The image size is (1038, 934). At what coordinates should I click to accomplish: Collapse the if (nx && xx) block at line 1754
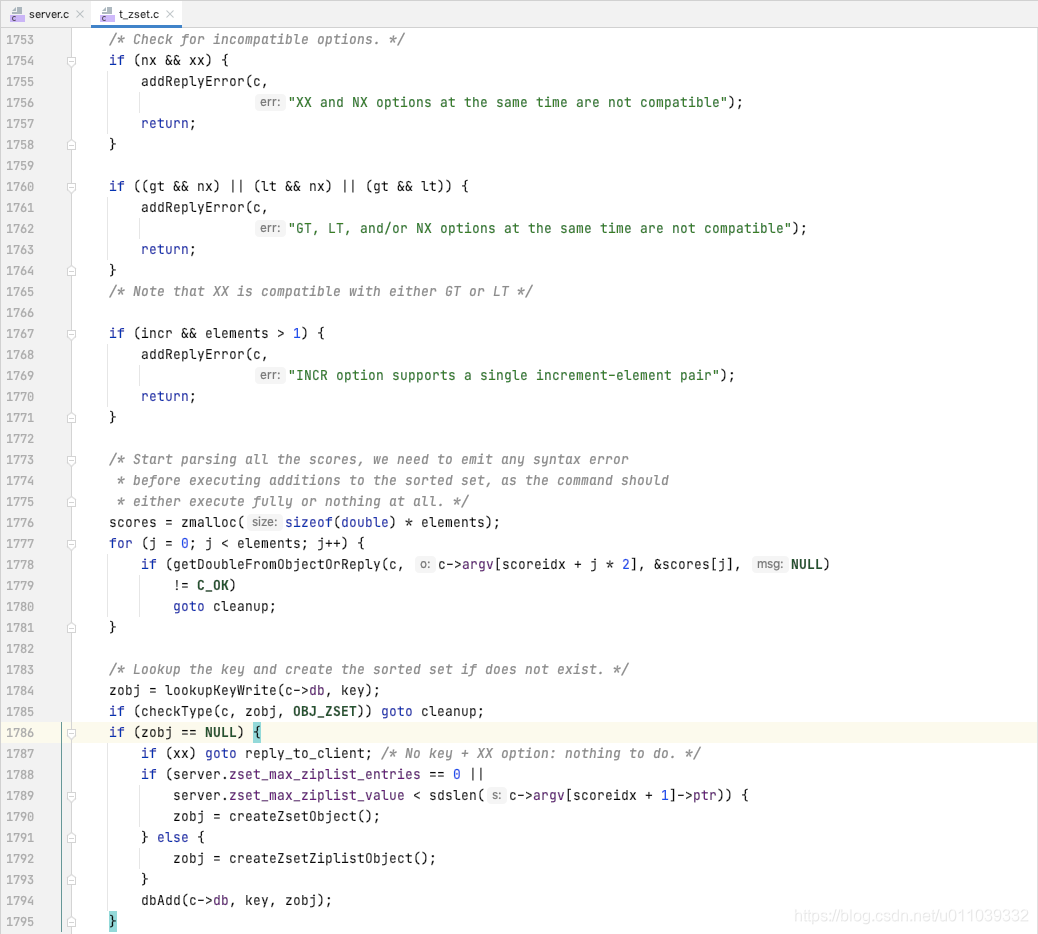[71, 61]
